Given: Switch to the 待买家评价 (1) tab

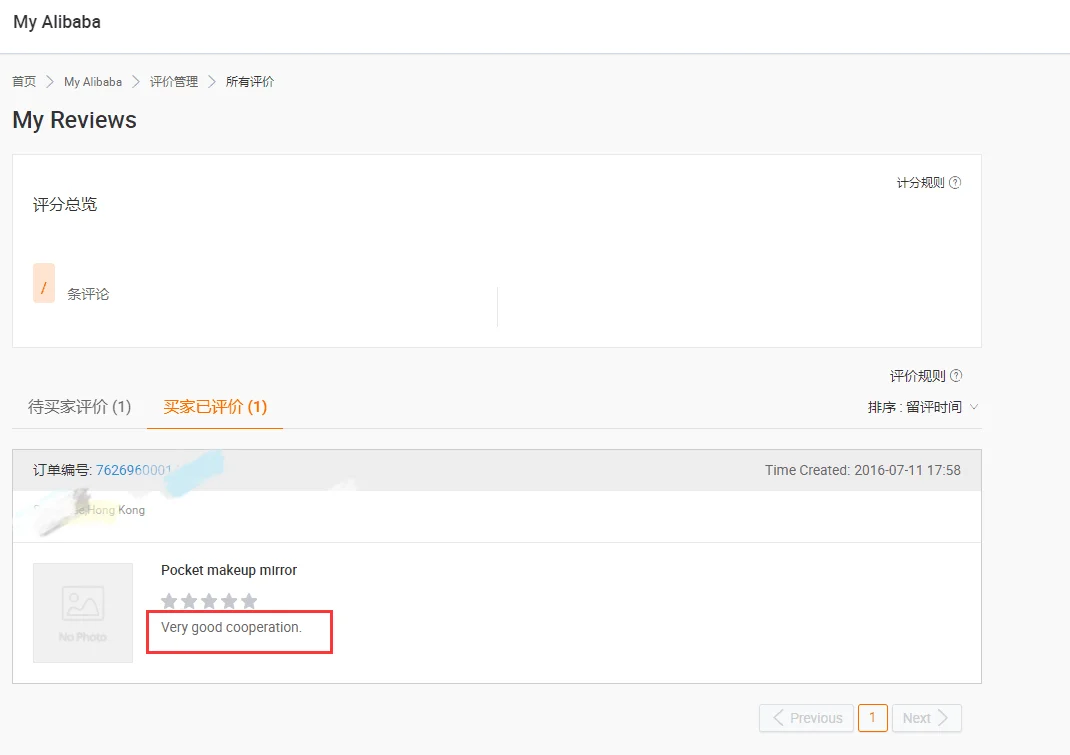Looking at the screenshot, I should tap(79, 407).
